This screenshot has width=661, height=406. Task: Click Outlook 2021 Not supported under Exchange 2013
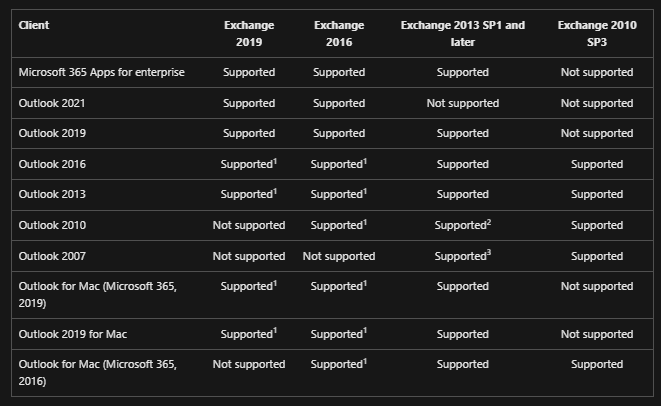[x=462, y=103]
